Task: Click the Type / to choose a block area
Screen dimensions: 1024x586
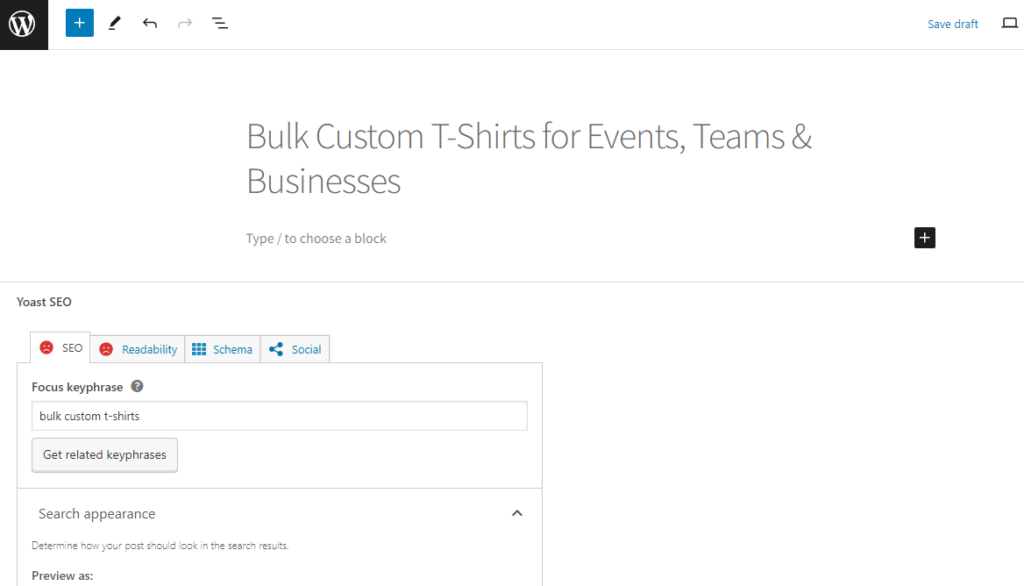Action: point(316,238)
